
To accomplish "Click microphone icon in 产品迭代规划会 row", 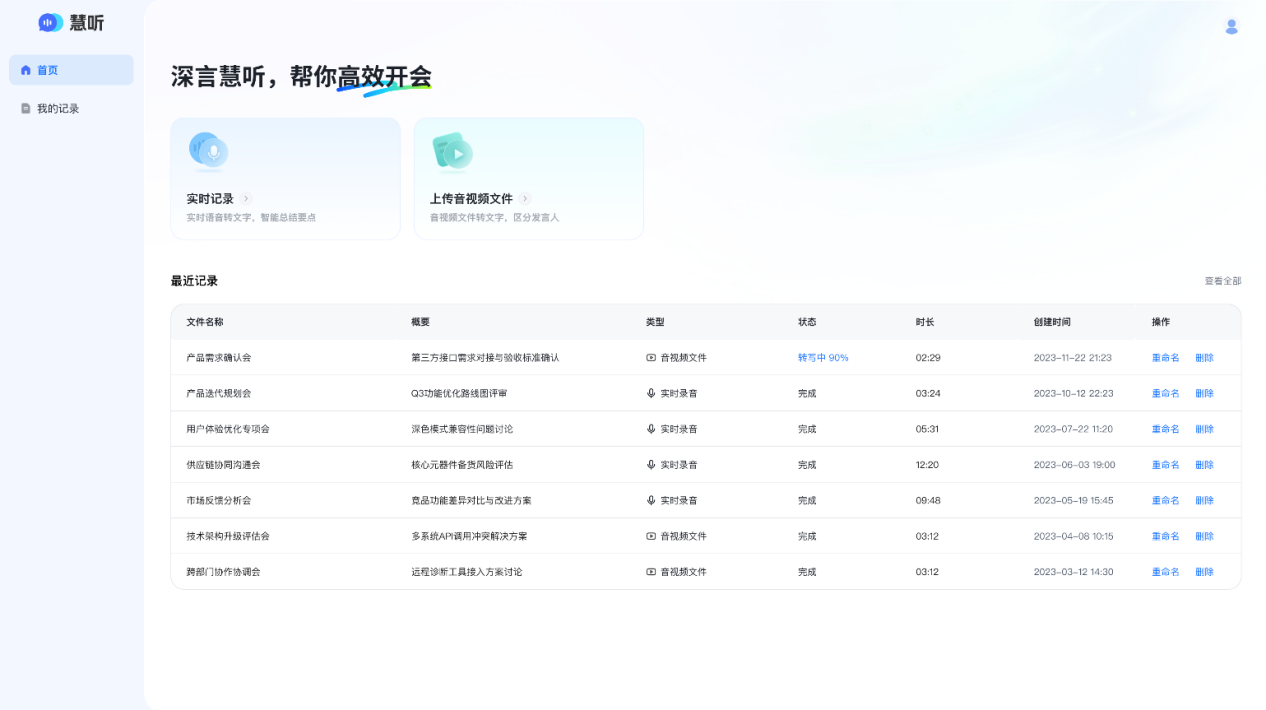I will (x=651, y=394).
